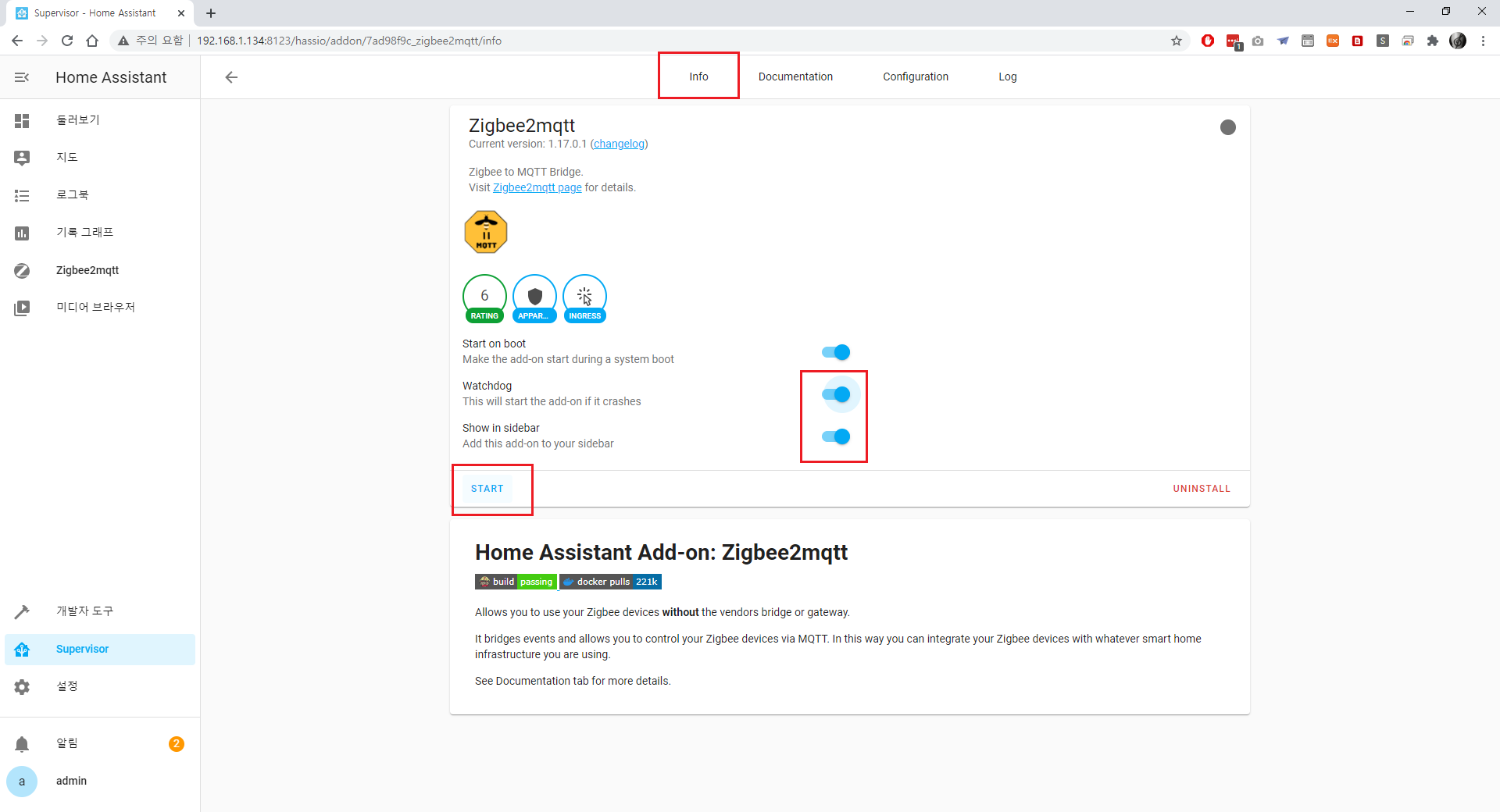The width and height of the screenshot is (1500, 812).
Task: Open the changelog link
Action: (620, 144)
